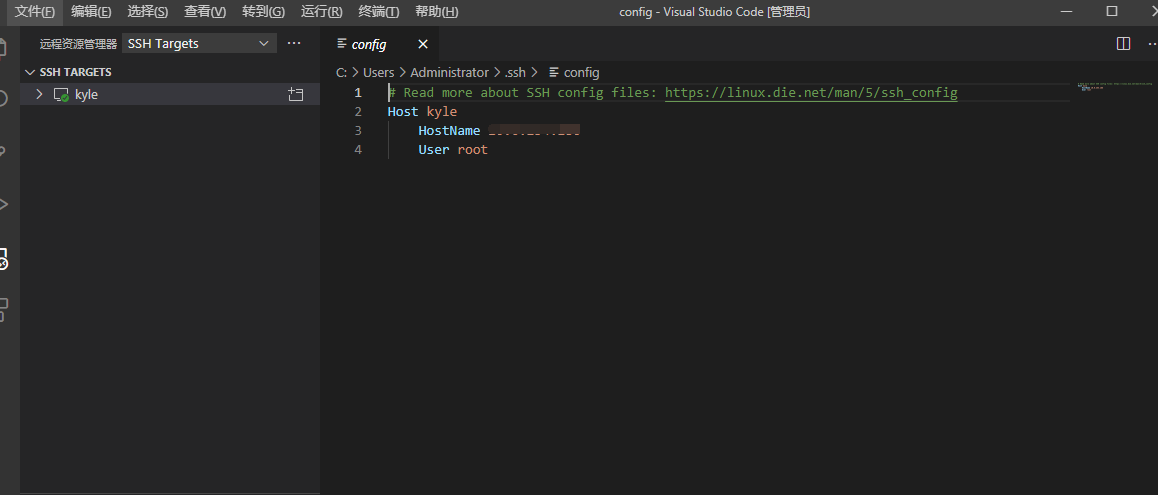Open the SSH Targets dropdown
Screen dimensions: 1158x495
pyautogui.click(x=199, y=44)
